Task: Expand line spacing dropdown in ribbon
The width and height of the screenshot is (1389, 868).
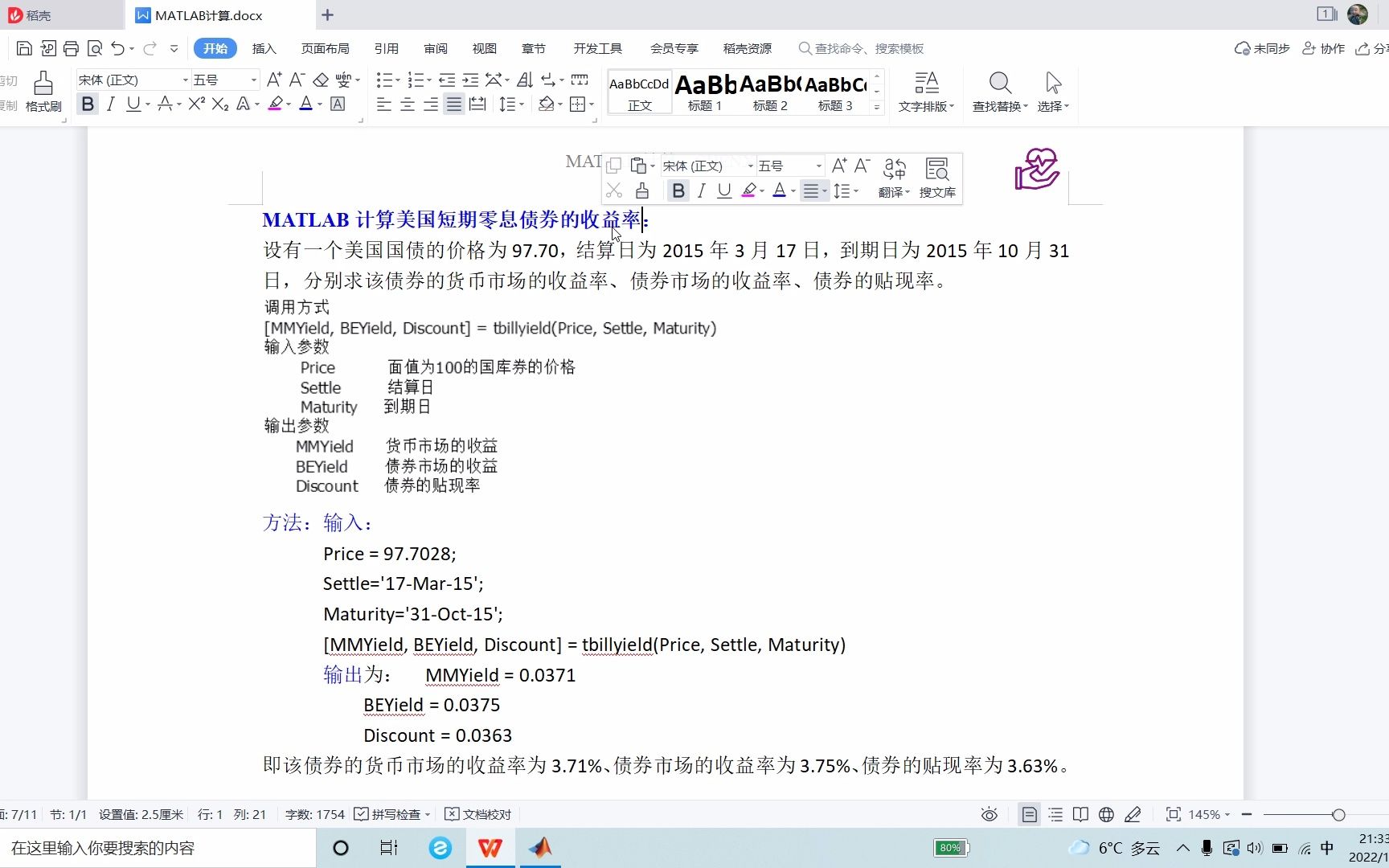Action: 522,104
